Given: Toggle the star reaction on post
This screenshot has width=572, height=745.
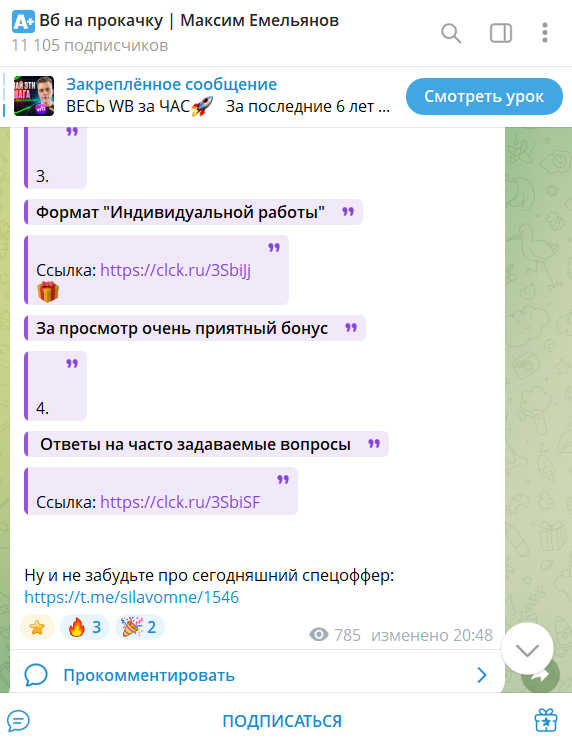Looking at the screenshot, I should (x=37, y=627).
